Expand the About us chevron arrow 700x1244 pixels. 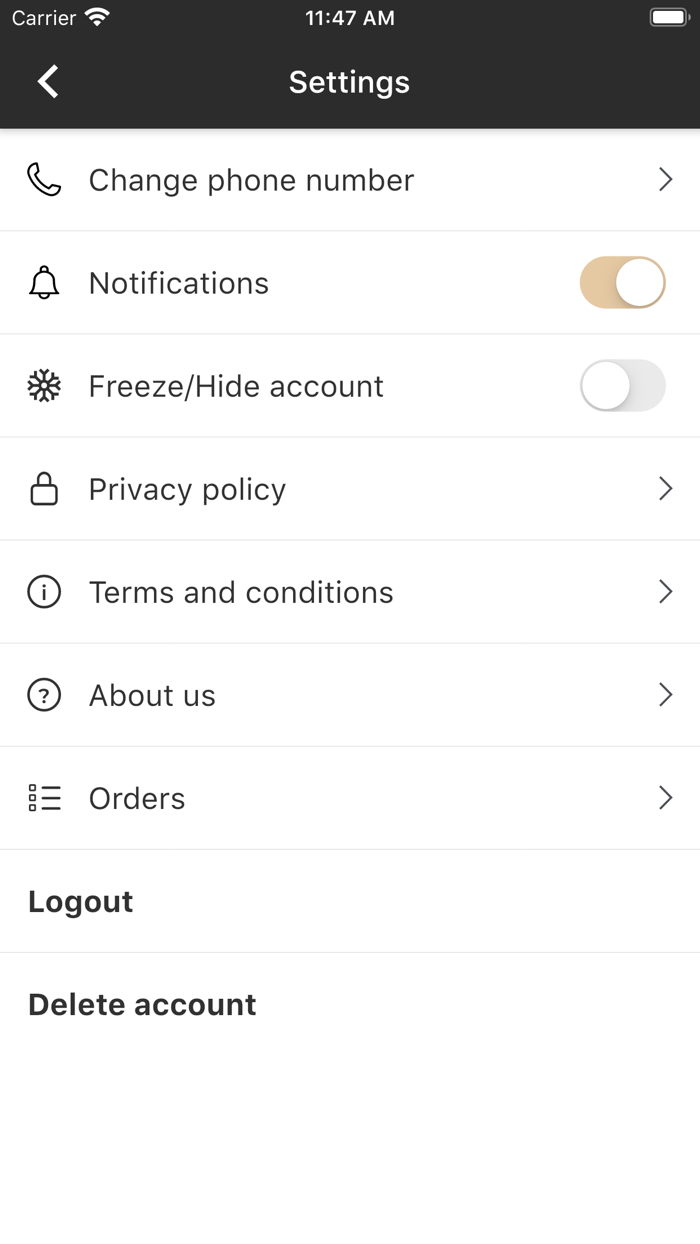[x=665, y=695]
